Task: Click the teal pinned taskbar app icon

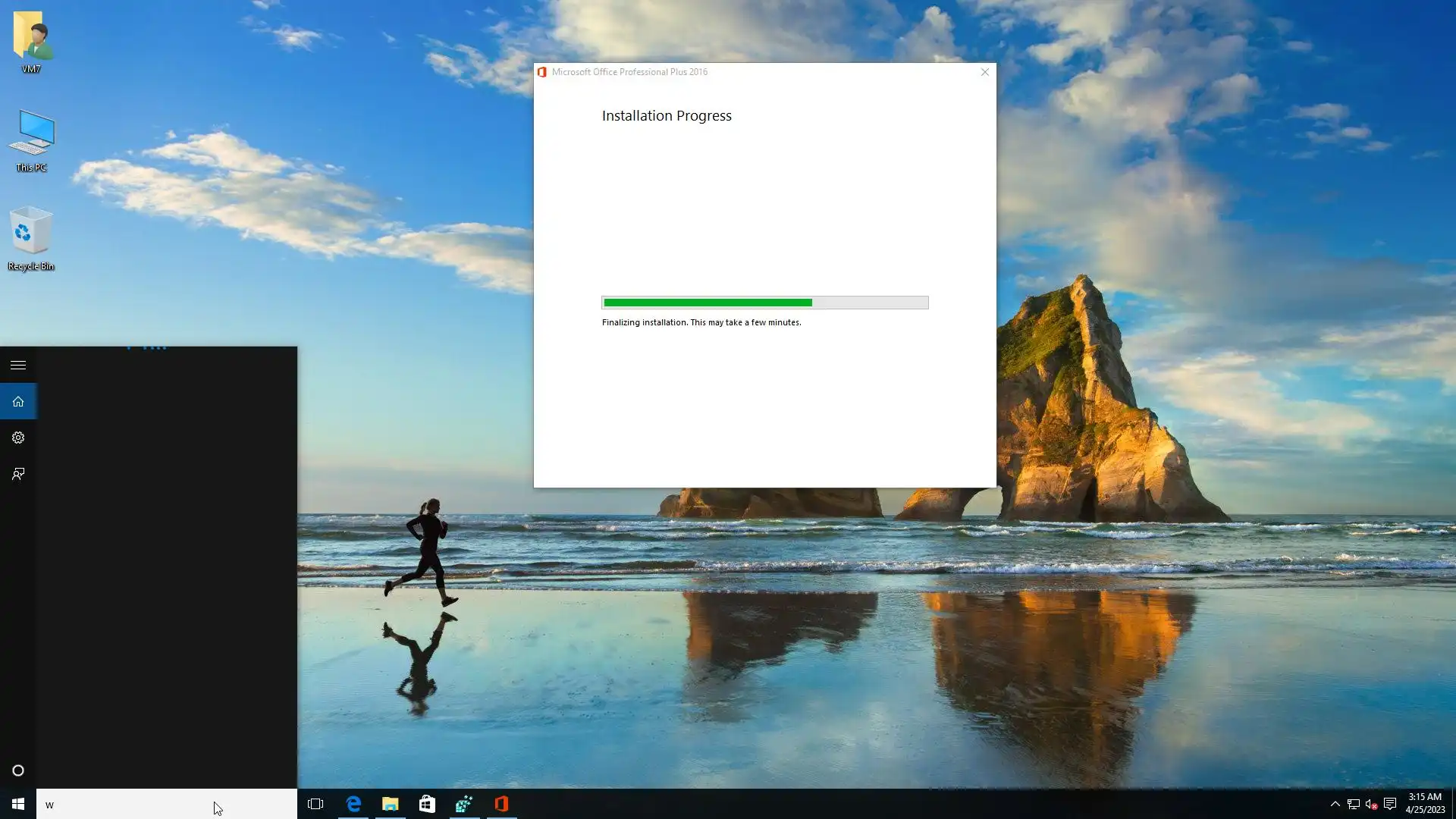Action: point(464,804)
